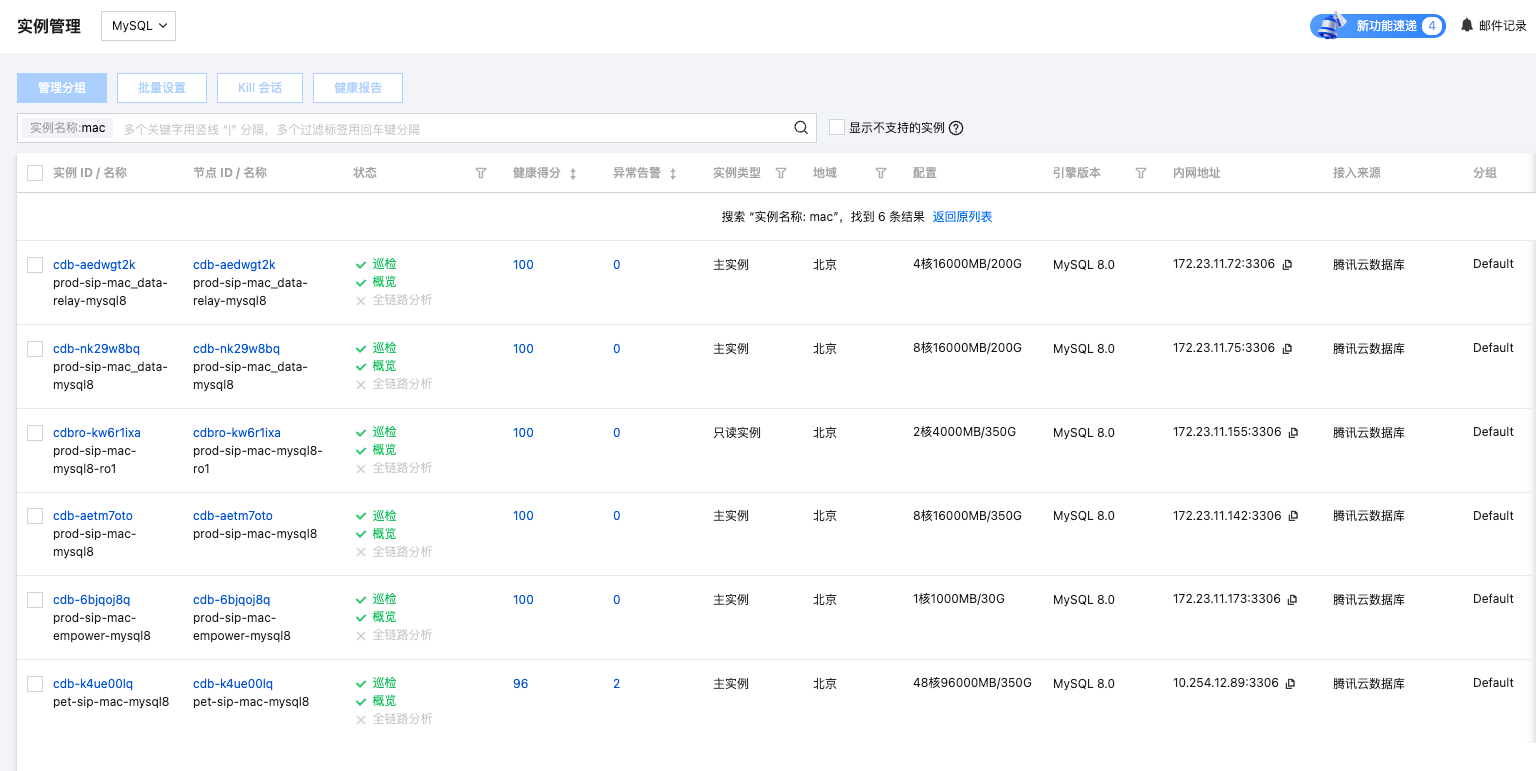This screenshot has height=771, width=1536.
Task: Copy address 172.23.11.72:3306
Action: [1287, 265]
